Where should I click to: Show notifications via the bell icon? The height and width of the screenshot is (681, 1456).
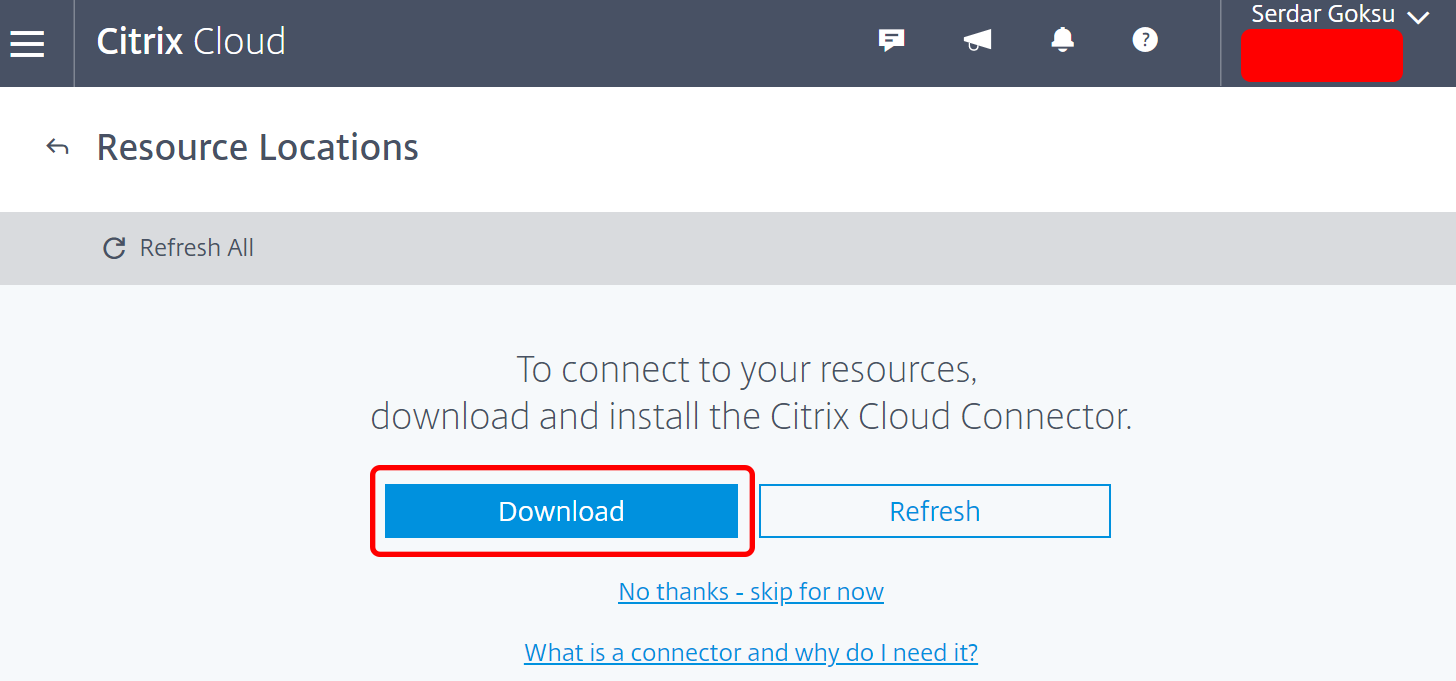1062,39
